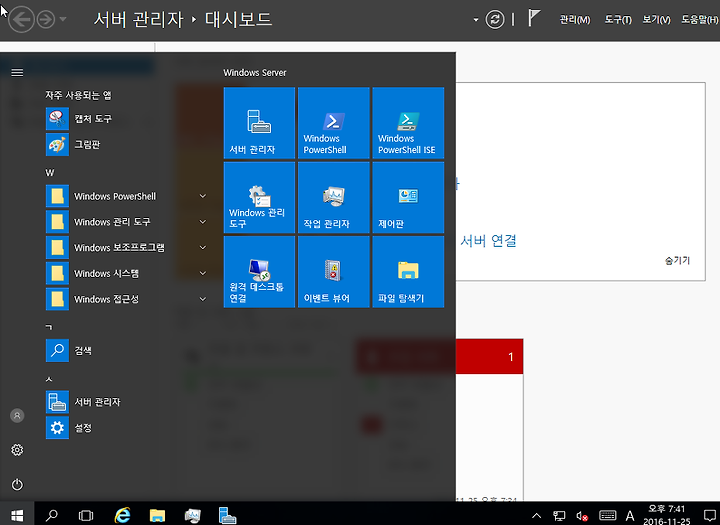Click the 서버 연결 link
Viewport: 720px width, 525px height.
click(x=488, y=241)
